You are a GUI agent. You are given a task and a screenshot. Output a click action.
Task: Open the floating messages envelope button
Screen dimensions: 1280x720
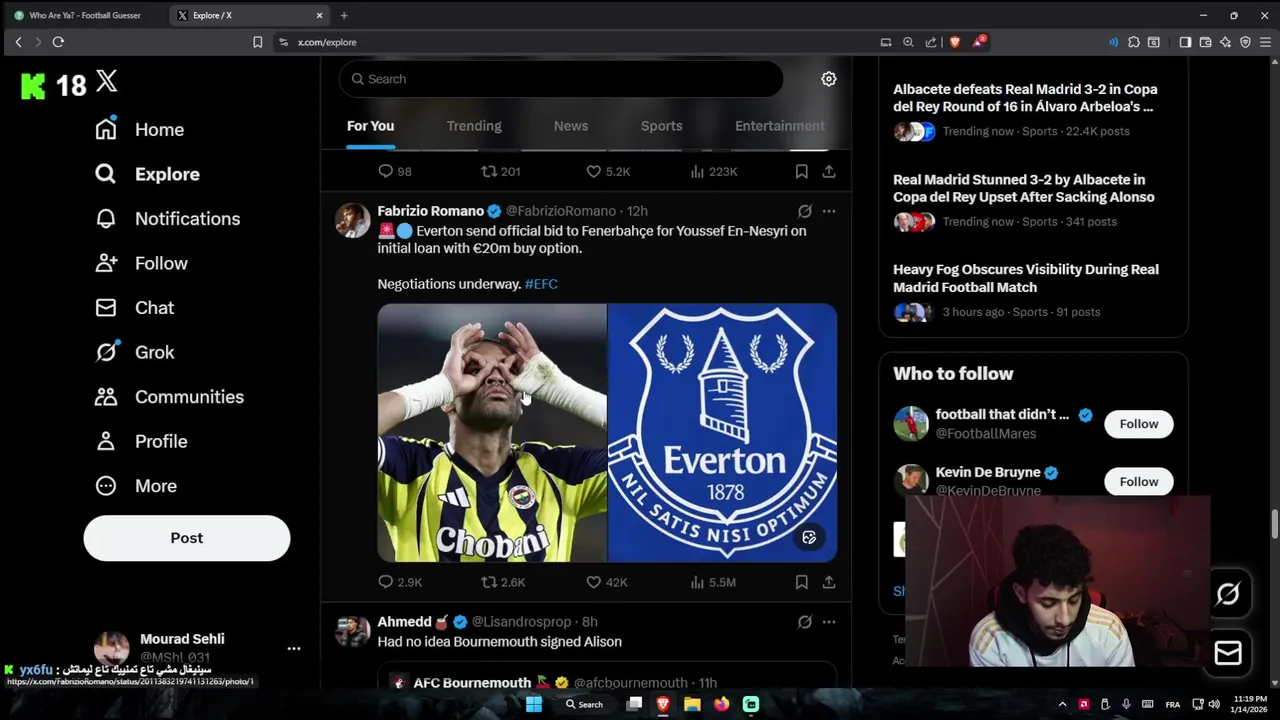click(1228, 653)
